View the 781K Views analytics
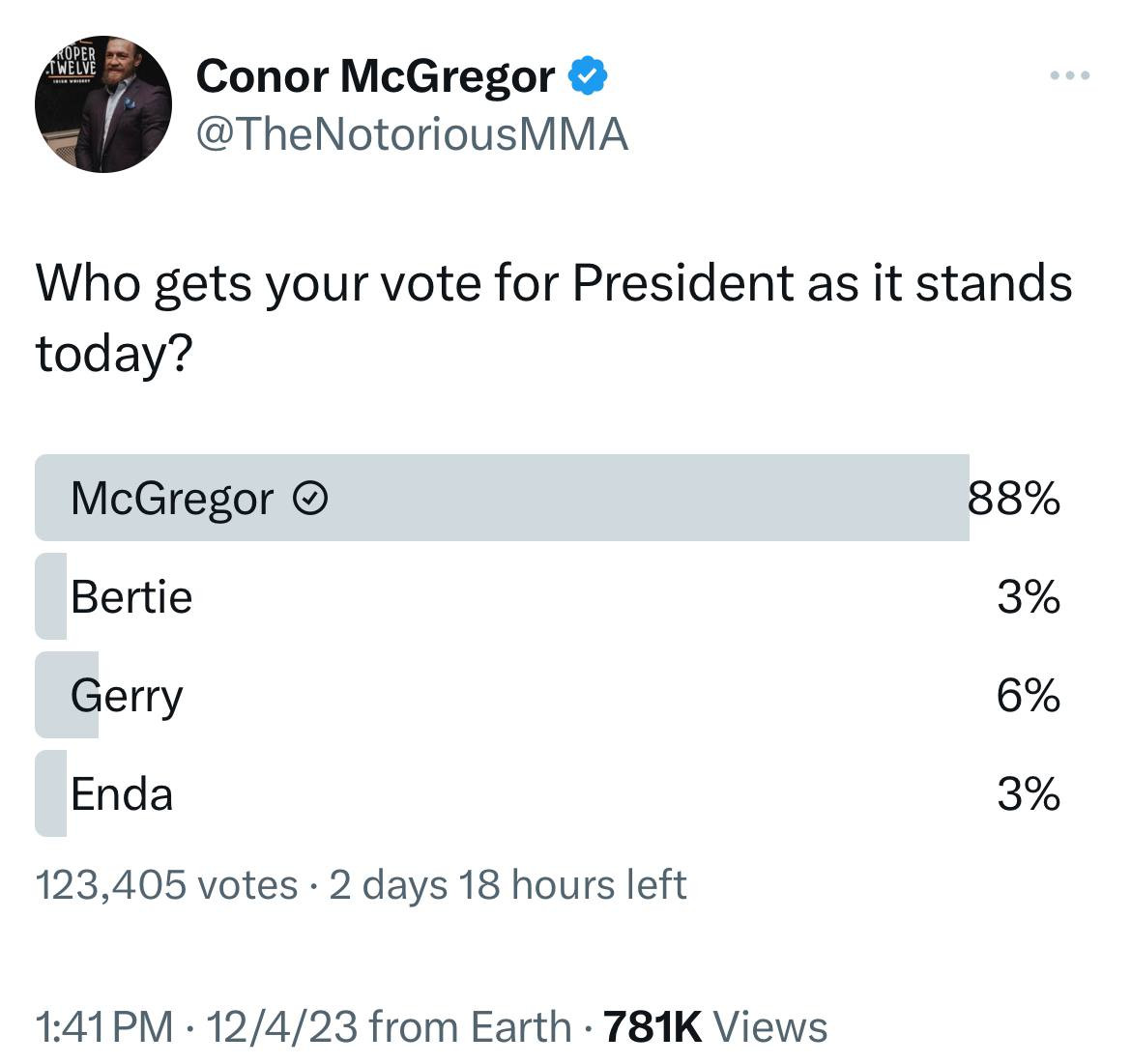This screenshot has width=1131, height=1064. point(715,1026)
